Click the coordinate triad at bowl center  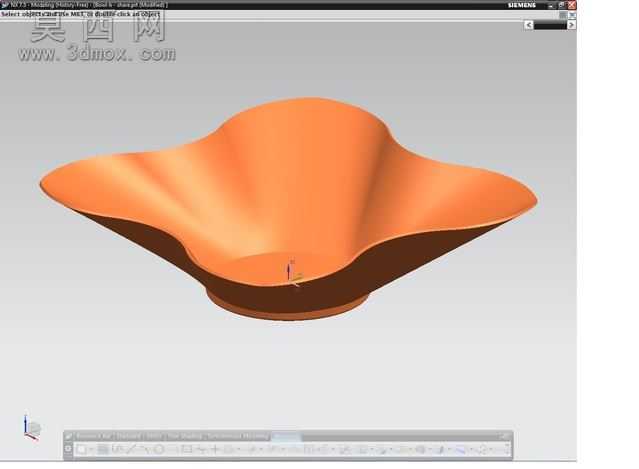pyautogui.click(x=293, y=273)
